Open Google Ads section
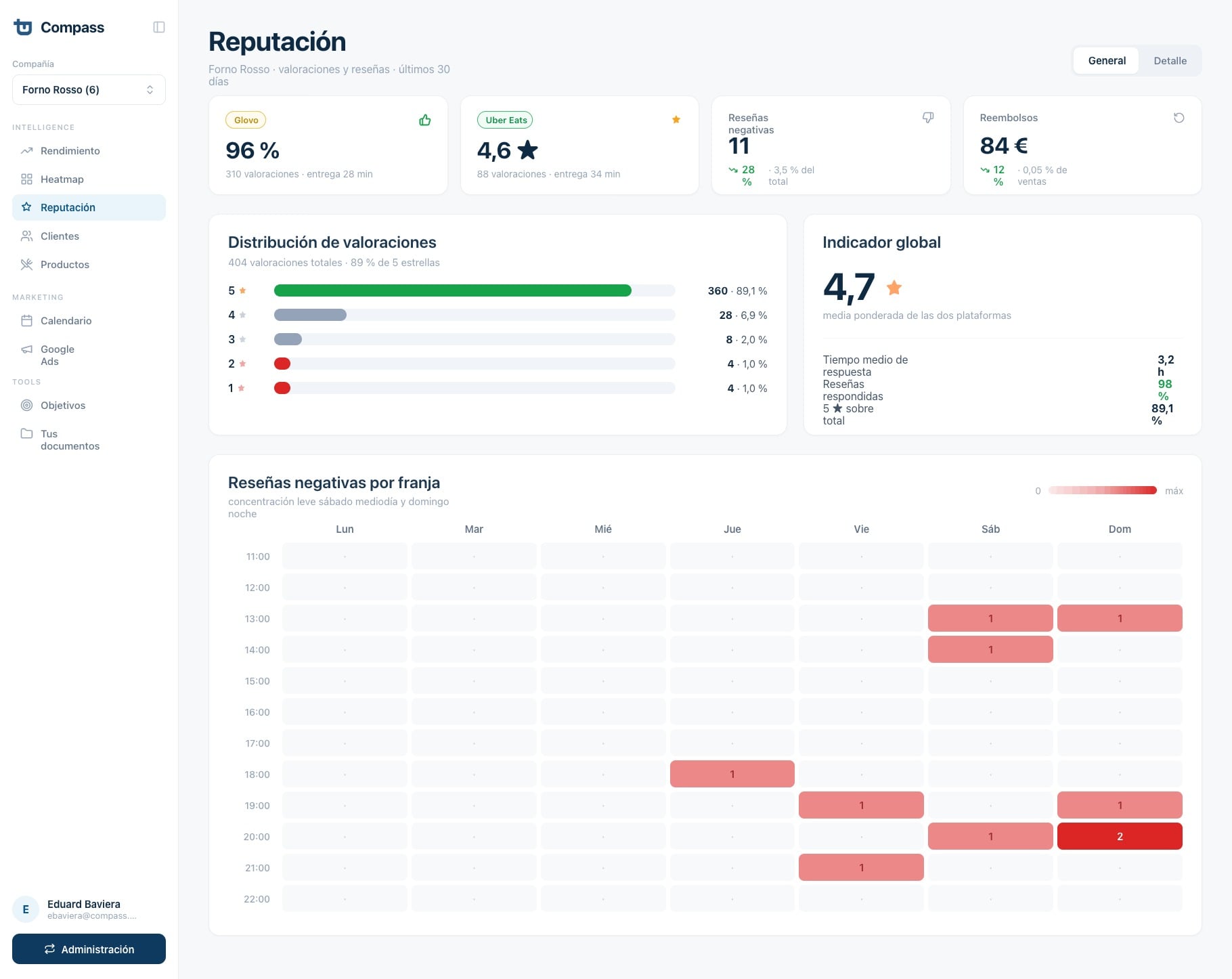This screenshot has width=1232, height=979. [89, 355]
